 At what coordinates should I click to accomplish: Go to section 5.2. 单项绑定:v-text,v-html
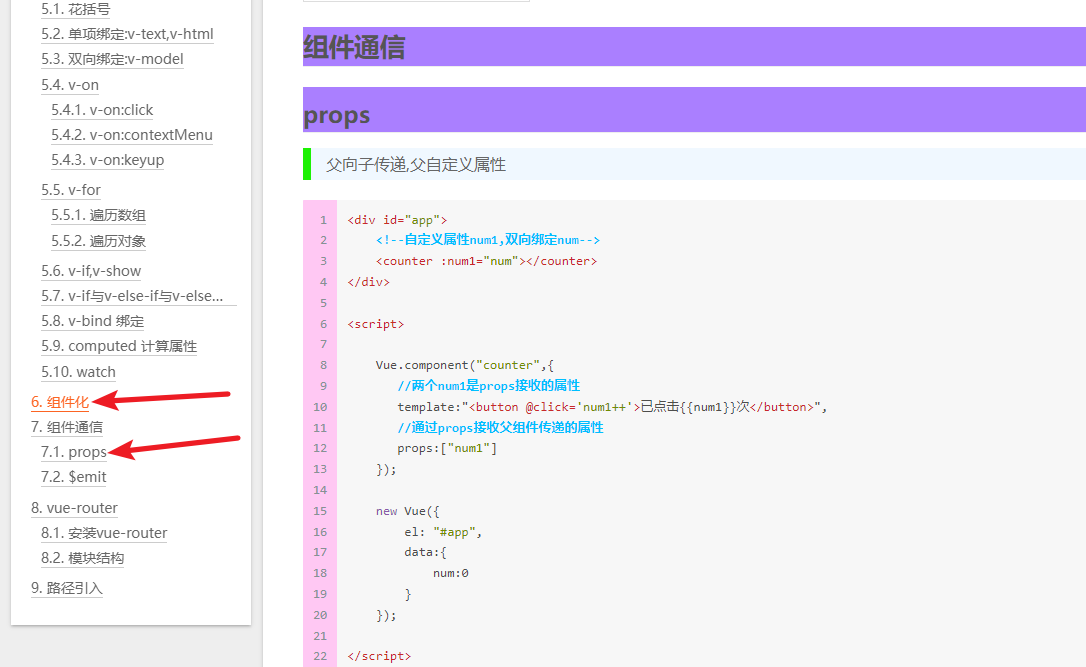[127, 34]
